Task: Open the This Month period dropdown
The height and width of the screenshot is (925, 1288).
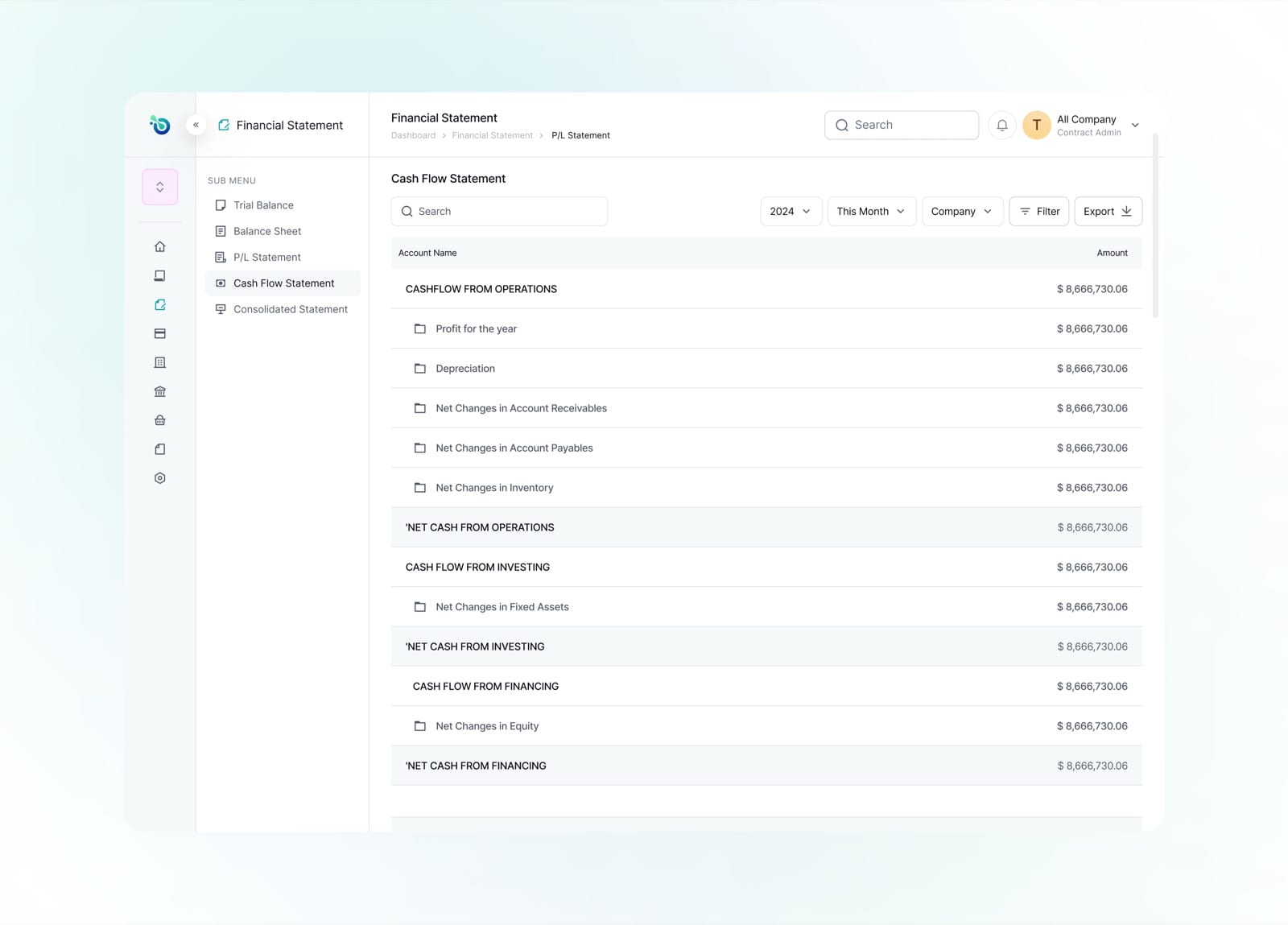Action: tap(872, 211)
